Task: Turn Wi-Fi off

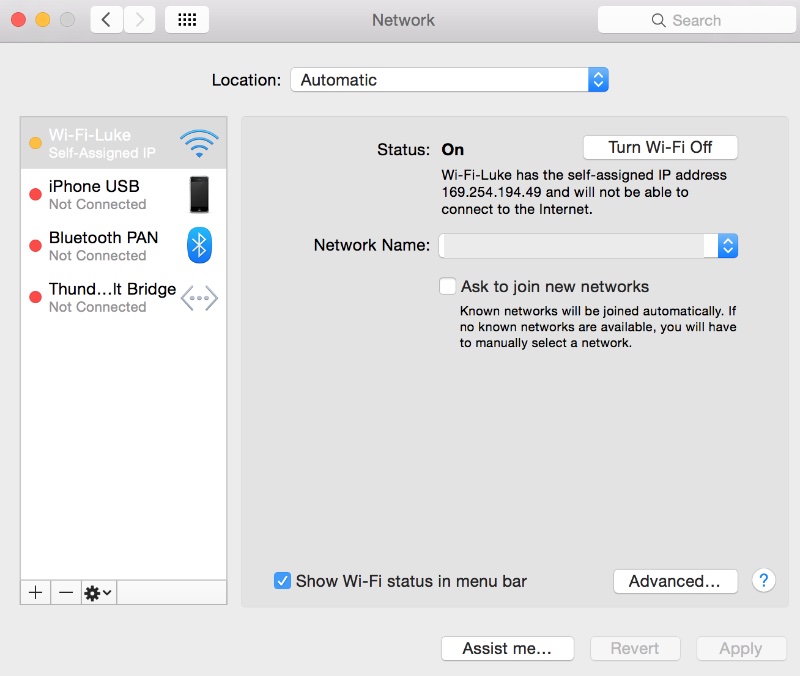Action: (659, 146)
